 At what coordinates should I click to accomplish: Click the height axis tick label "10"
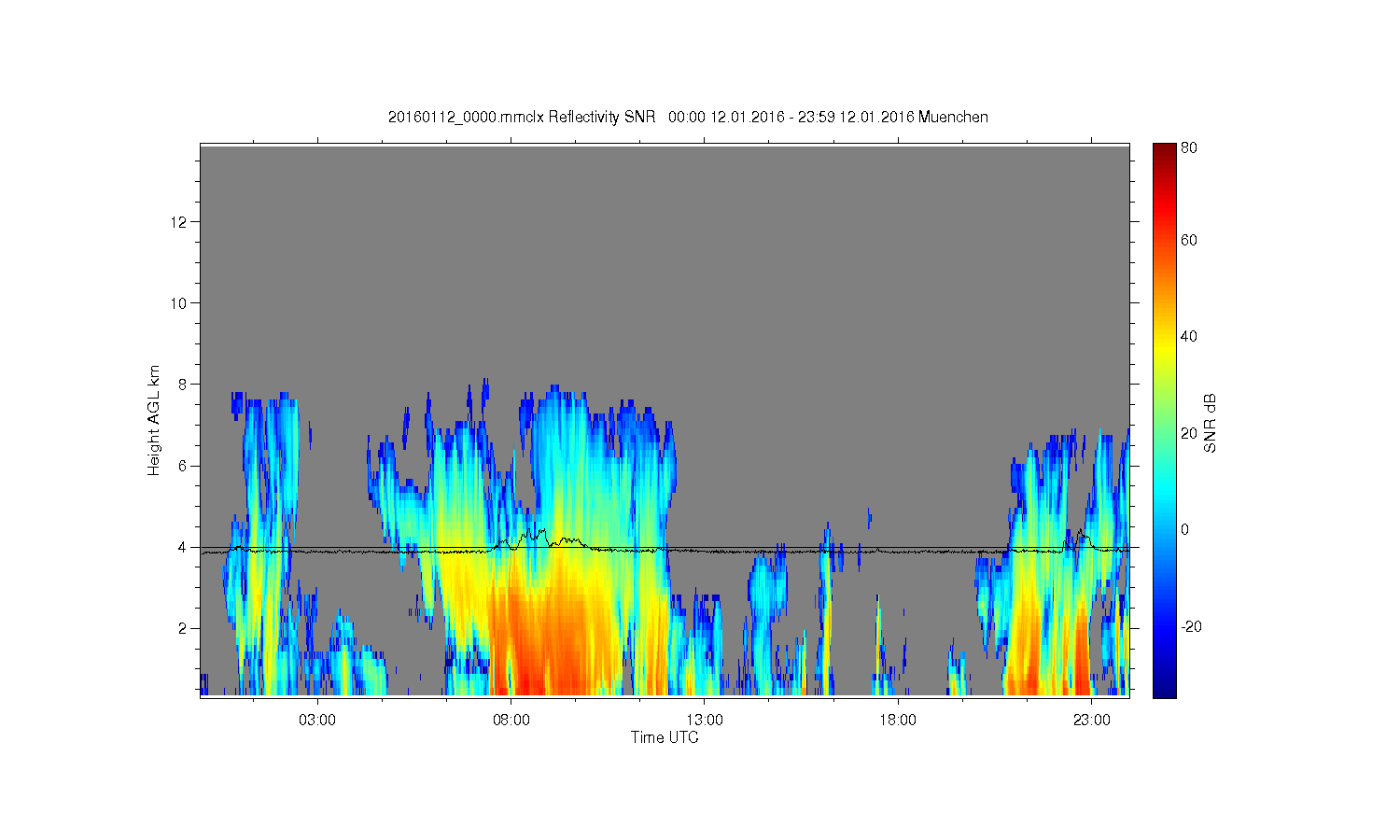point(180,303)
